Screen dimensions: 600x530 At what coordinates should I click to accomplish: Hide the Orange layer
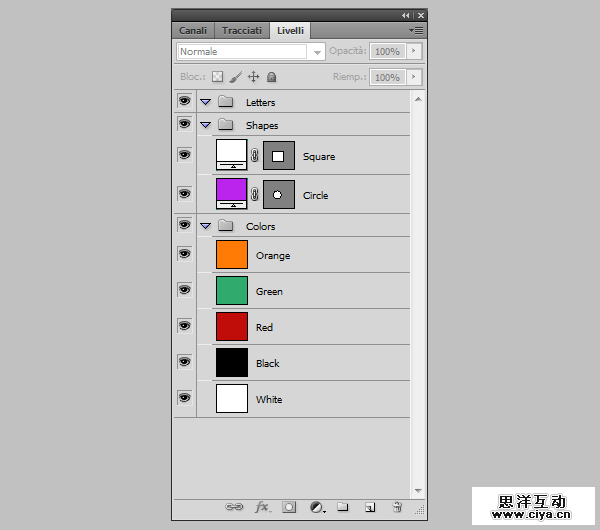coord(184,255)
